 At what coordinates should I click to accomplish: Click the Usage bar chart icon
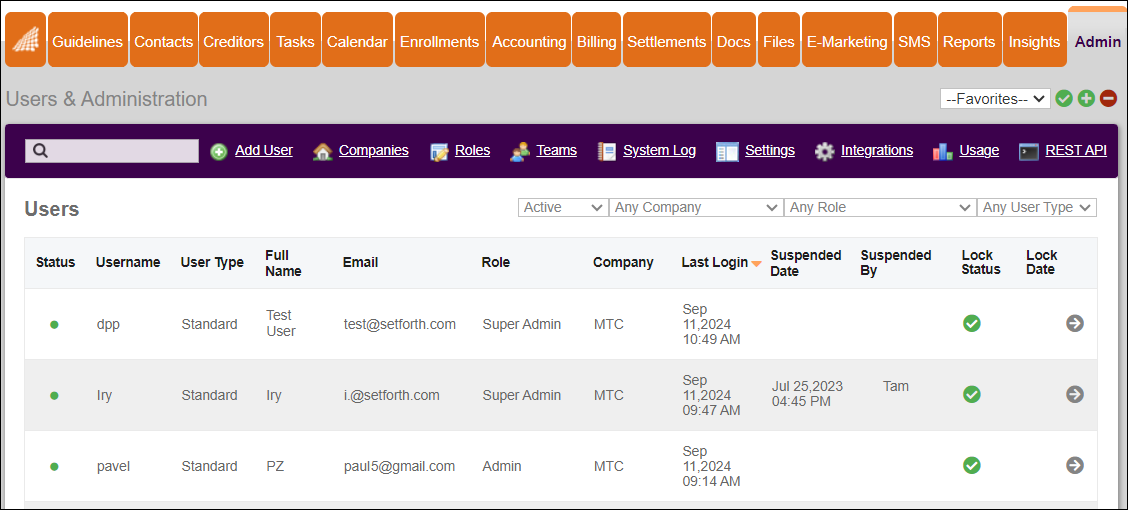[x=942, y=151]
